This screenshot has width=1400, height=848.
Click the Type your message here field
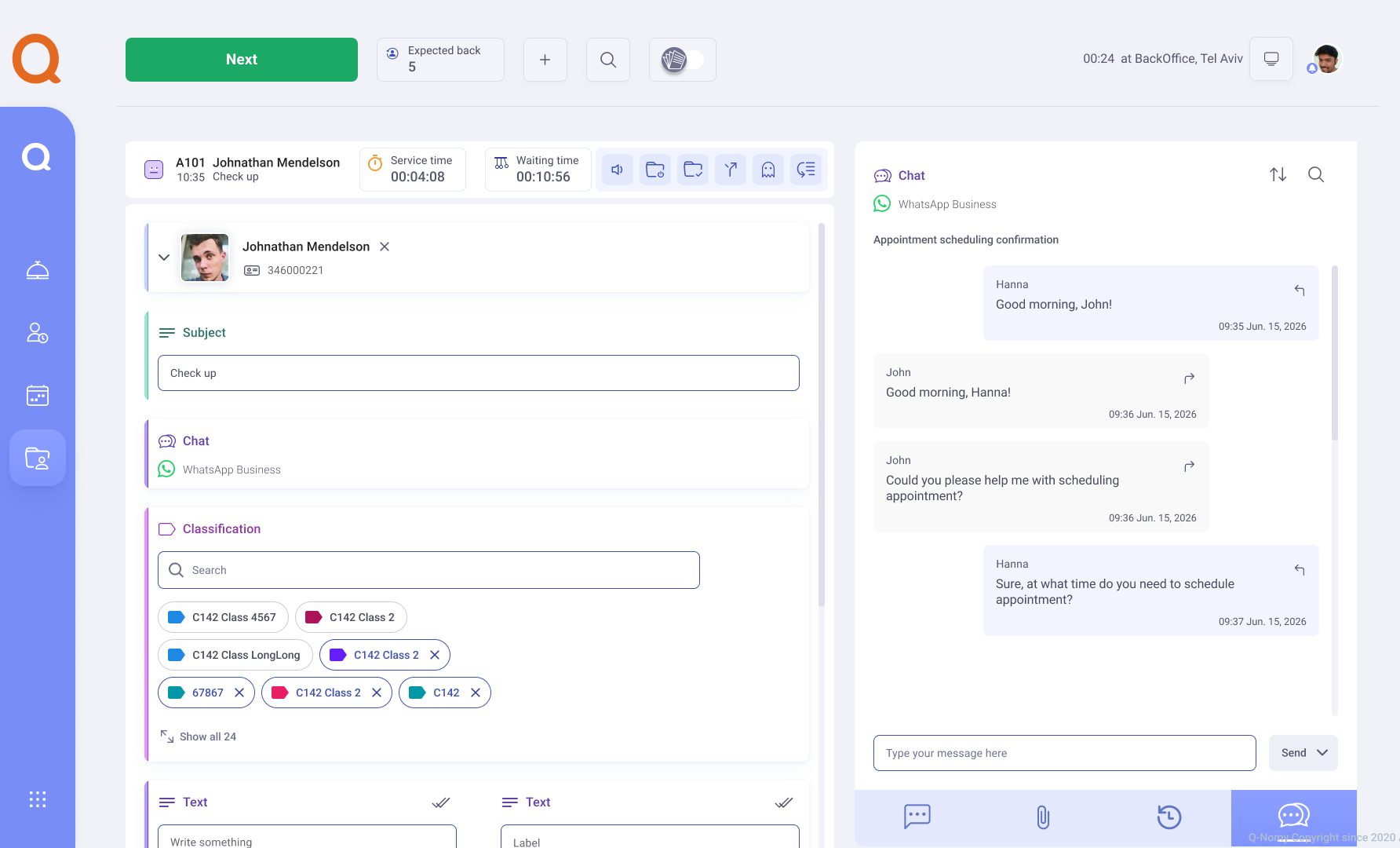tap(1064, 753)
